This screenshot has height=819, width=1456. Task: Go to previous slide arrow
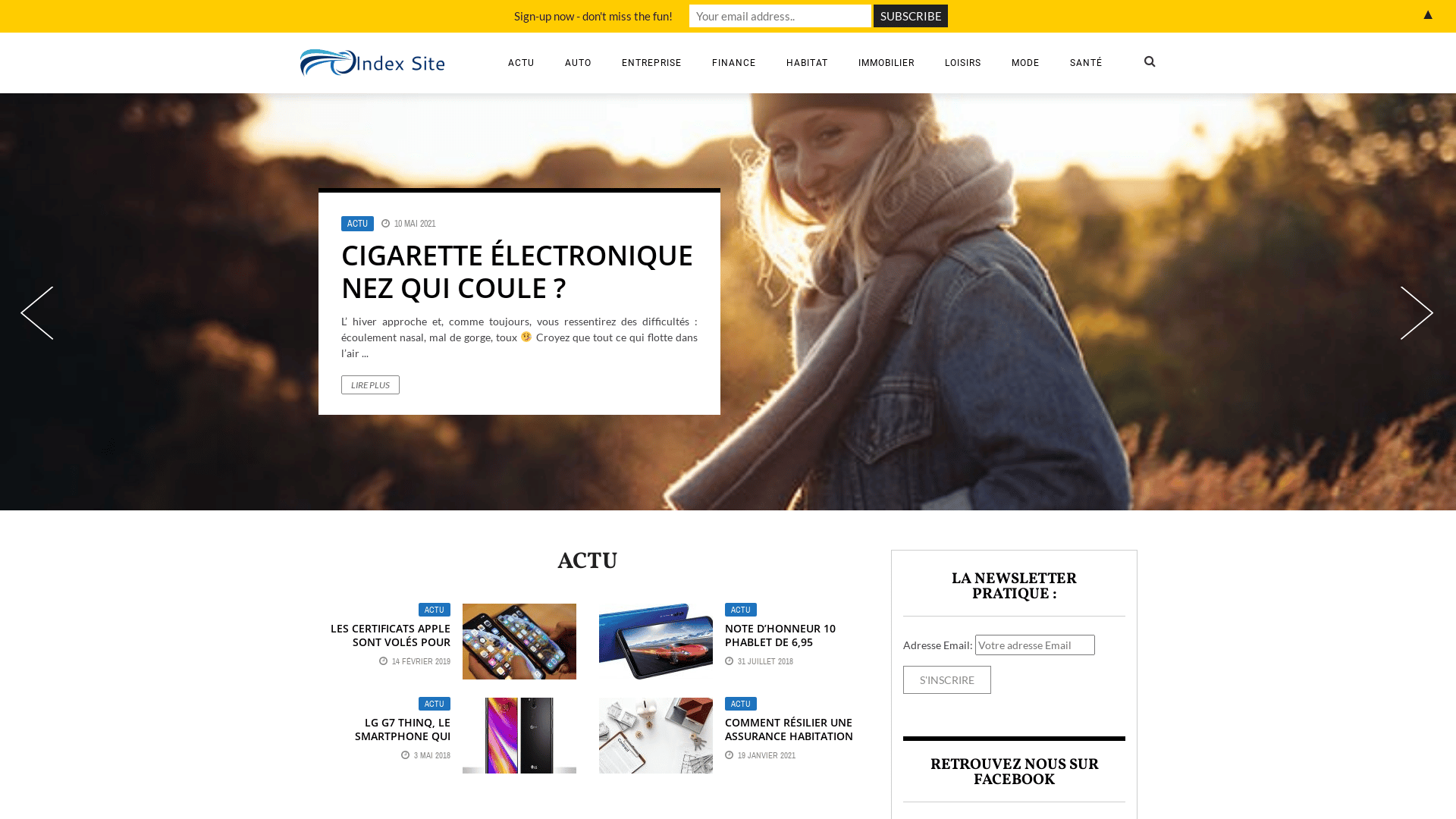(37, 312)
